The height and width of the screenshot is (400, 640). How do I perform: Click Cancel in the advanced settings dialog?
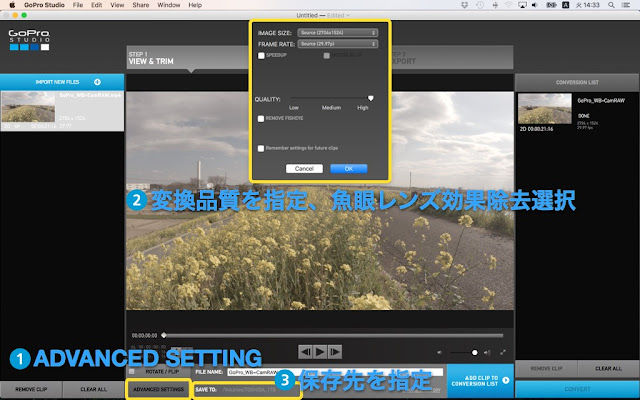coord(304,169)
